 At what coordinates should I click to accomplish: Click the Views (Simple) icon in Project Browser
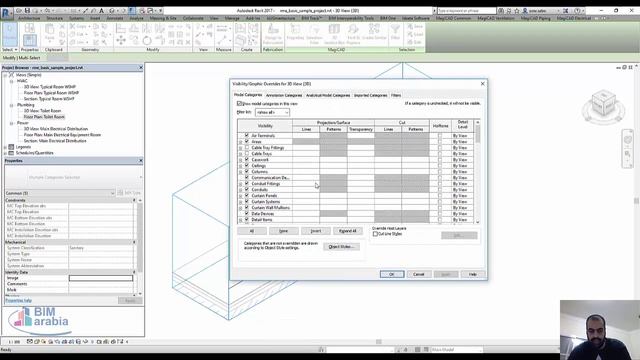point(11,75)
